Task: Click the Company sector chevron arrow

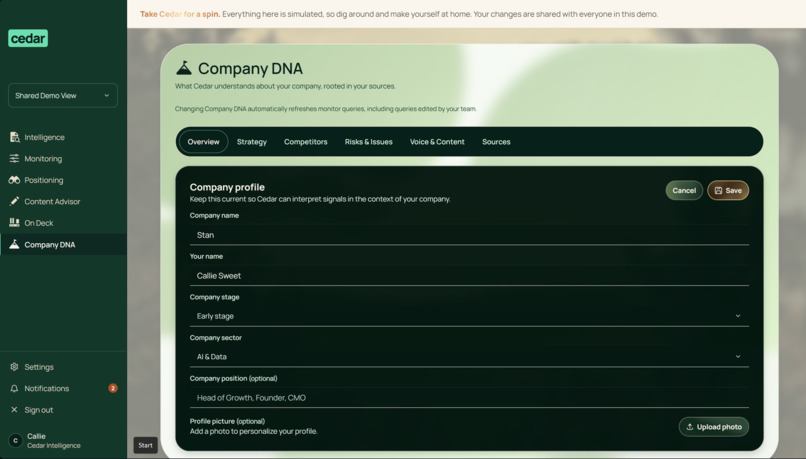Action: click(738, 357)
